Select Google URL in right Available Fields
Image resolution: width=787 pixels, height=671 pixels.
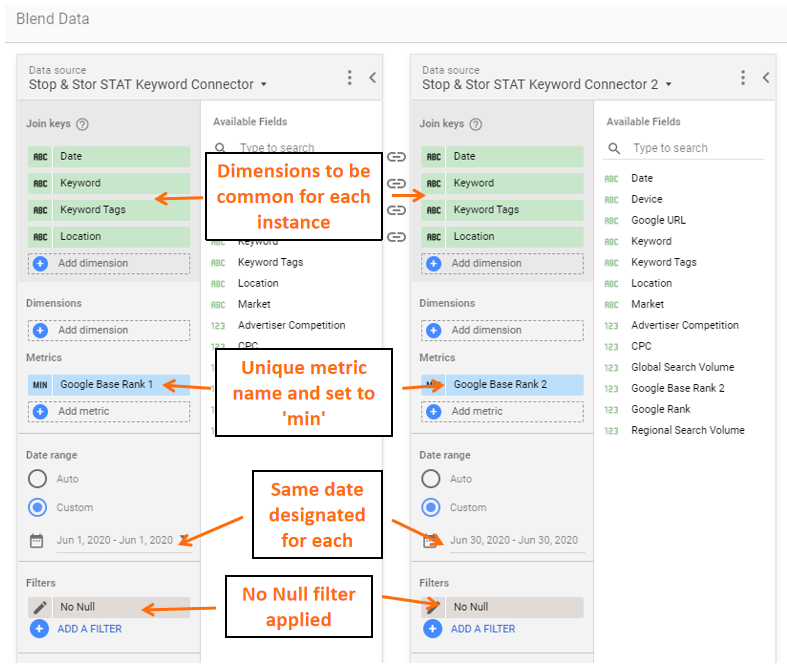(x=658, y=220)
